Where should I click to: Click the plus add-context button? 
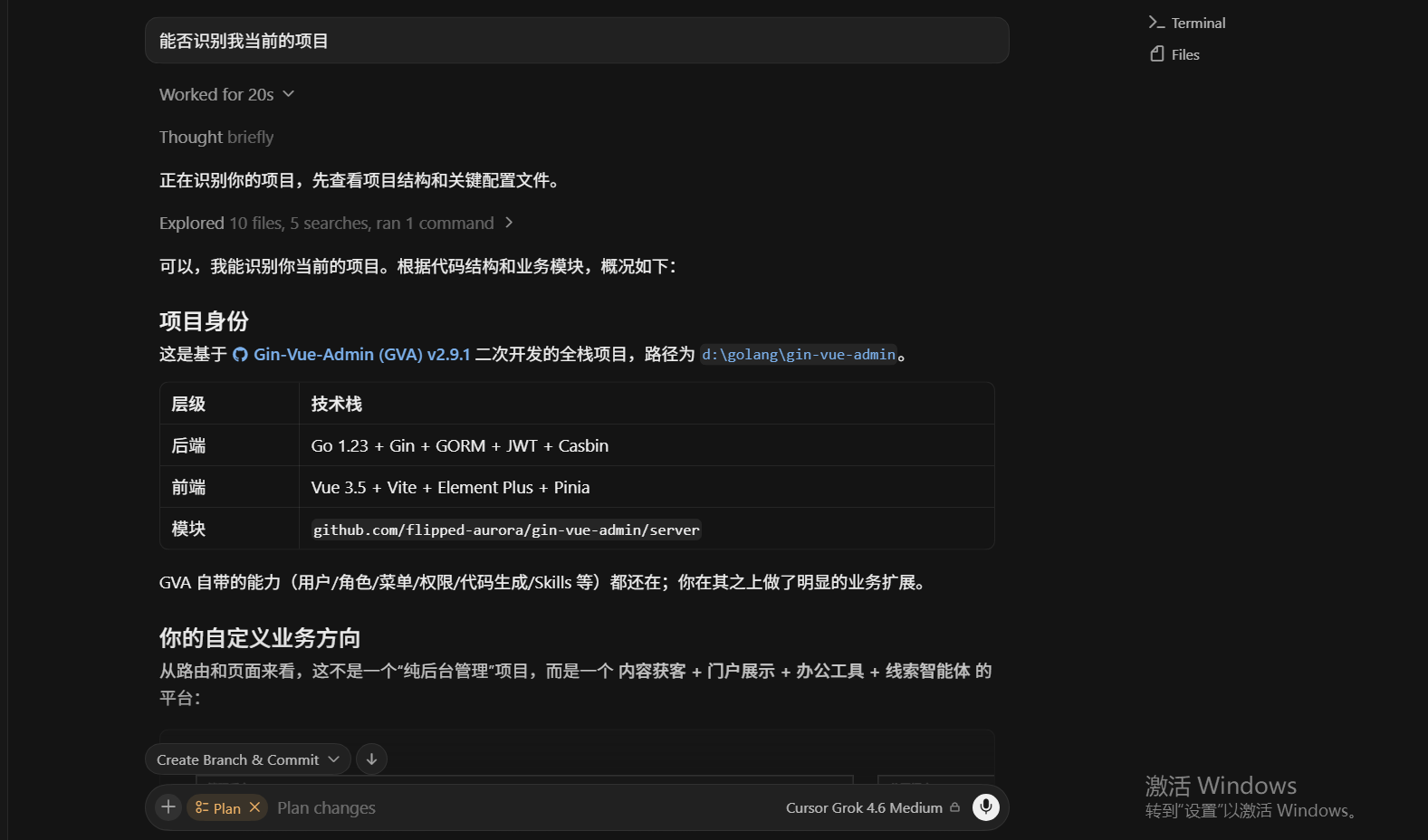(x=168, y=807)
